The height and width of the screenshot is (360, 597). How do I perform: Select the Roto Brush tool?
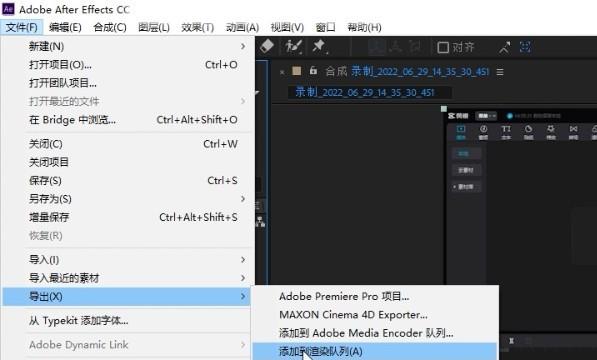294,46
